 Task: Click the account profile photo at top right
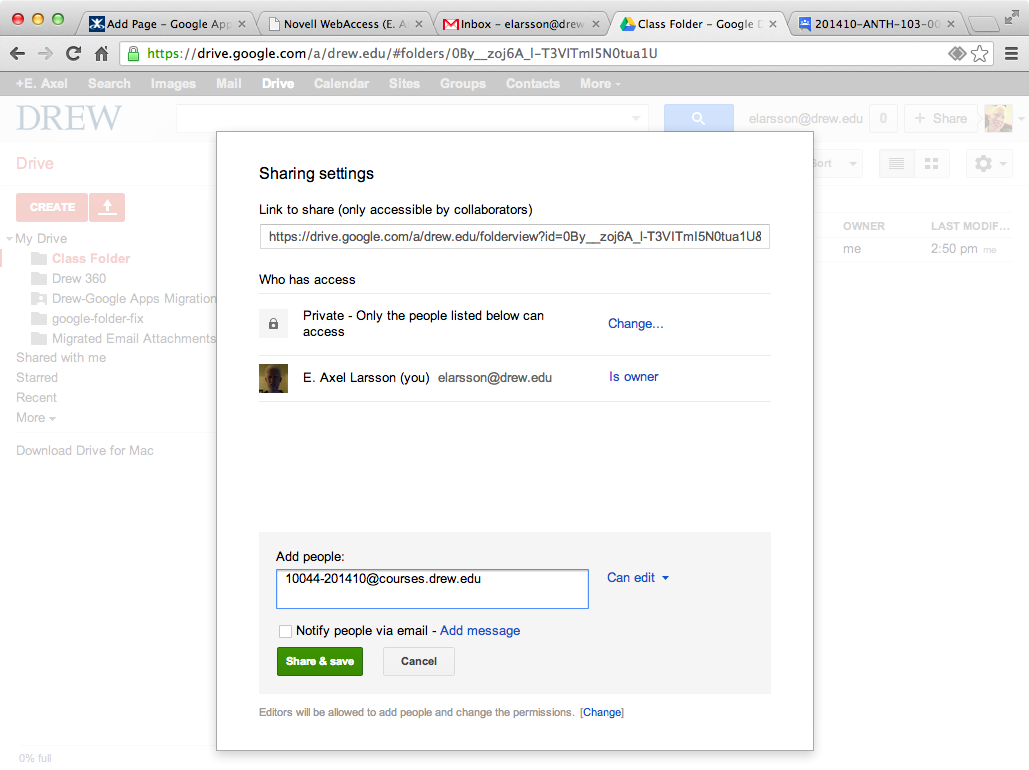998,118
